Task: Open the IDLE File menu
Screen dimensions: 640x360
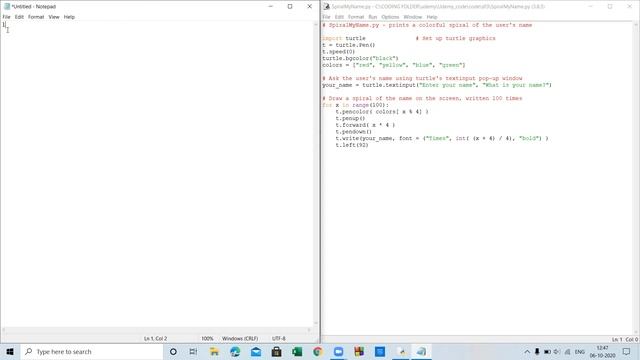Action: point(326,17)
